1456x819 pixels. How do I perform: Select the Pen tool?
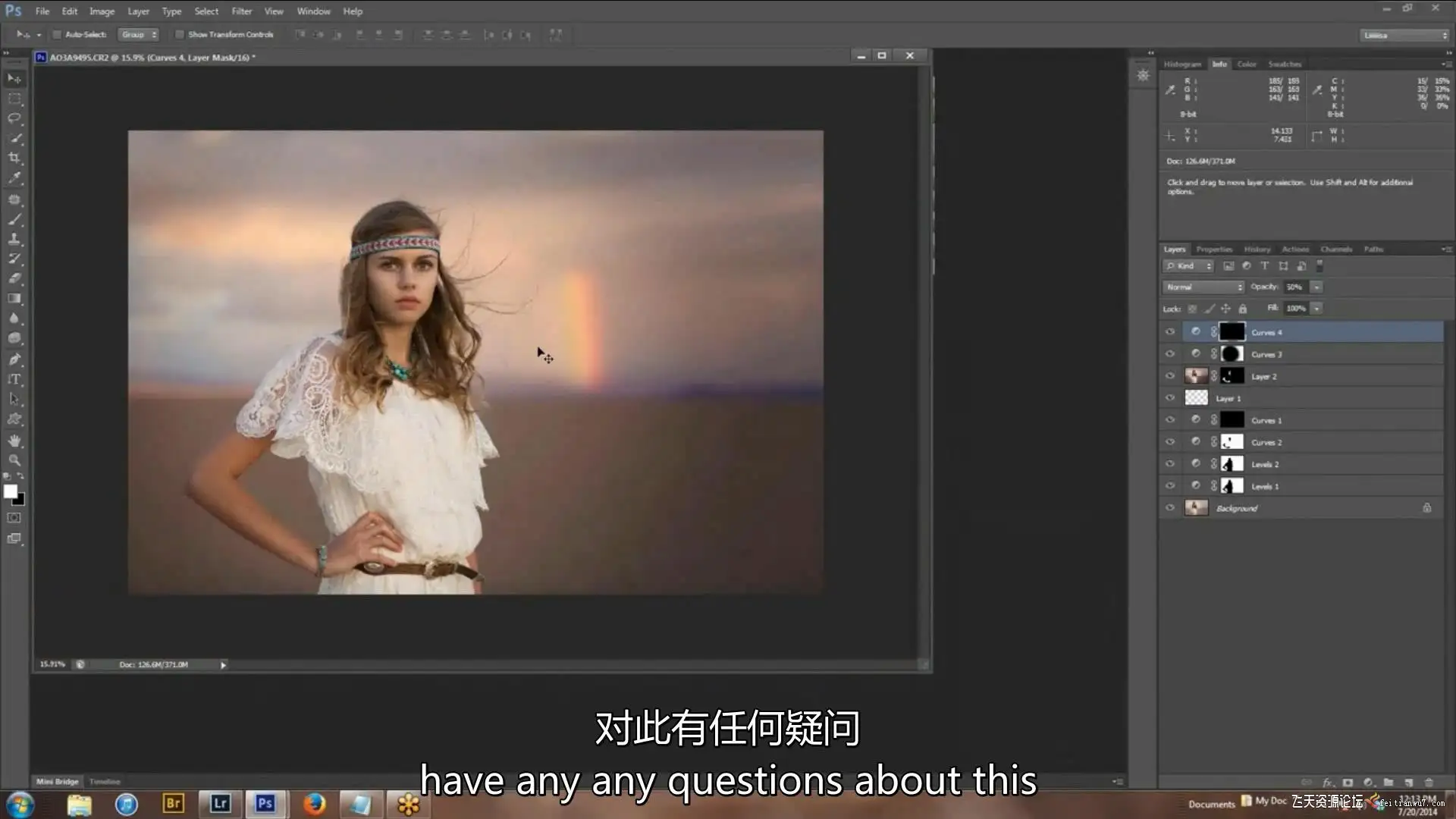tap(14, 359)
